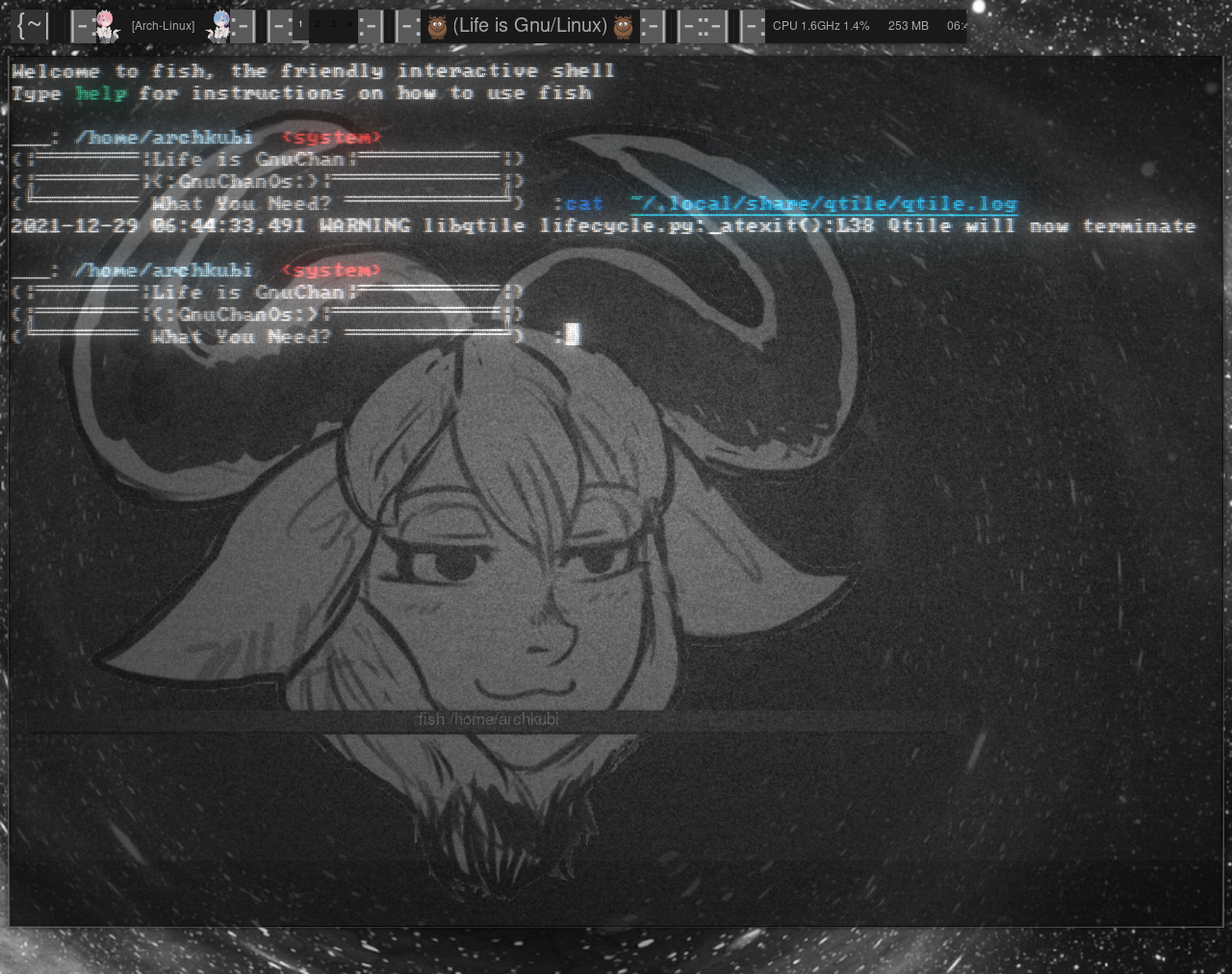The image size is (1232, 974).
Task: Click the left GNU cow icon in the window title
Action: (436, 25)
